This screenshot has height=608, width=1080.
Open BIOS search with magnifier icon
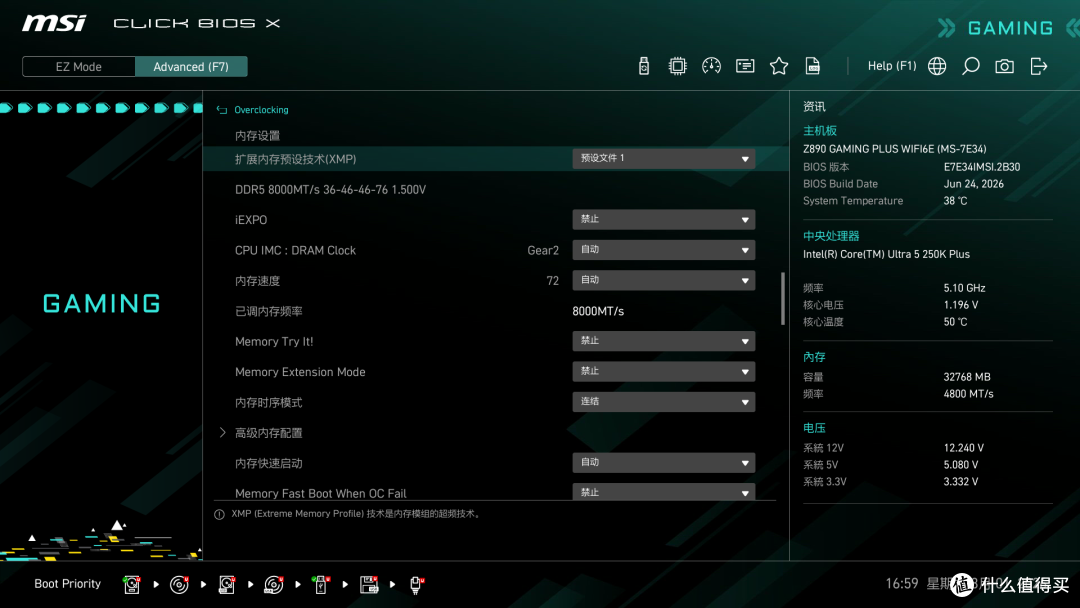click(970, 66)
